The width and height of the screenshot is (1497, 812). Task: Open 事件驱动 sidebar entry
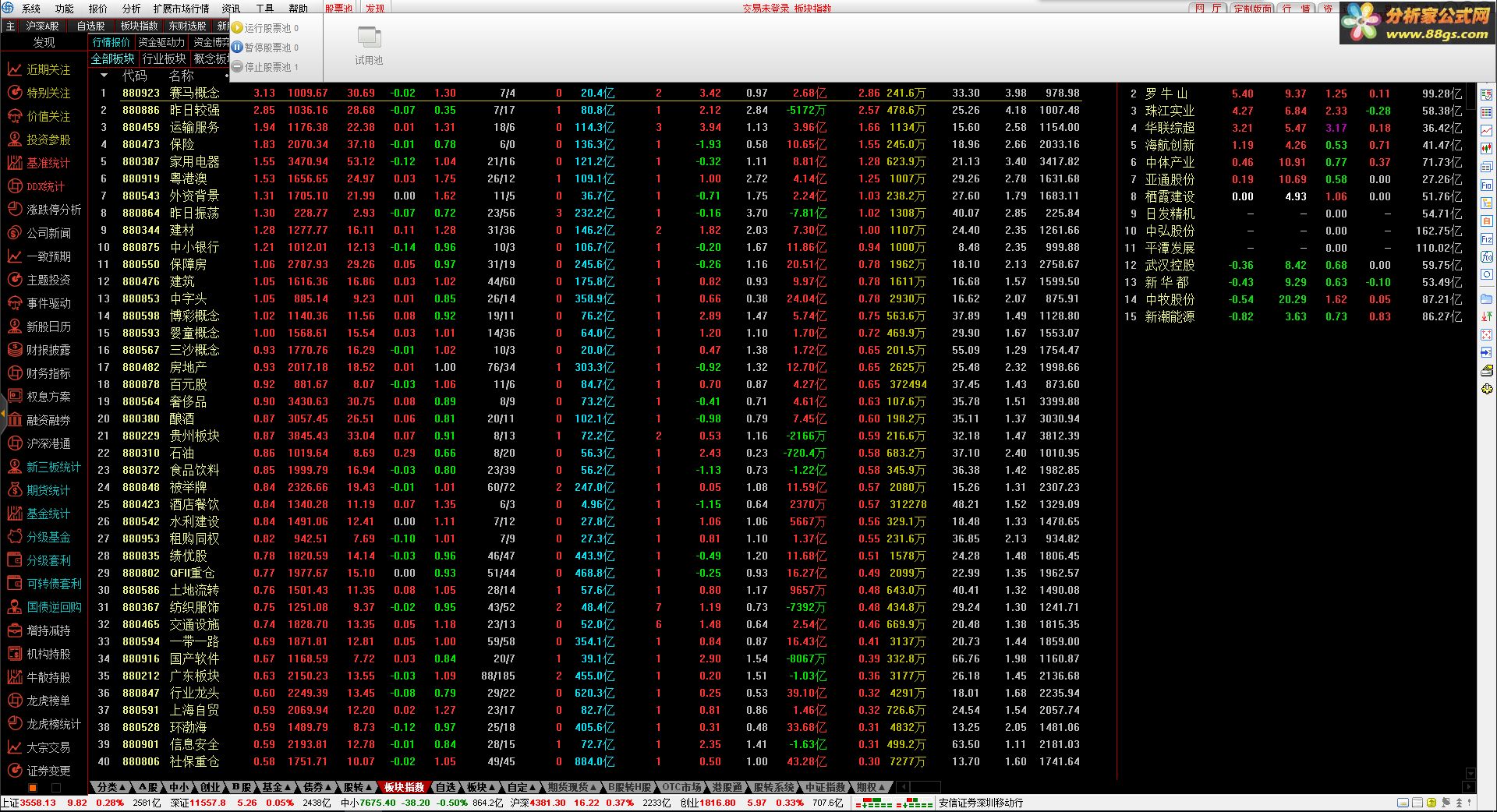click(39, 303)
